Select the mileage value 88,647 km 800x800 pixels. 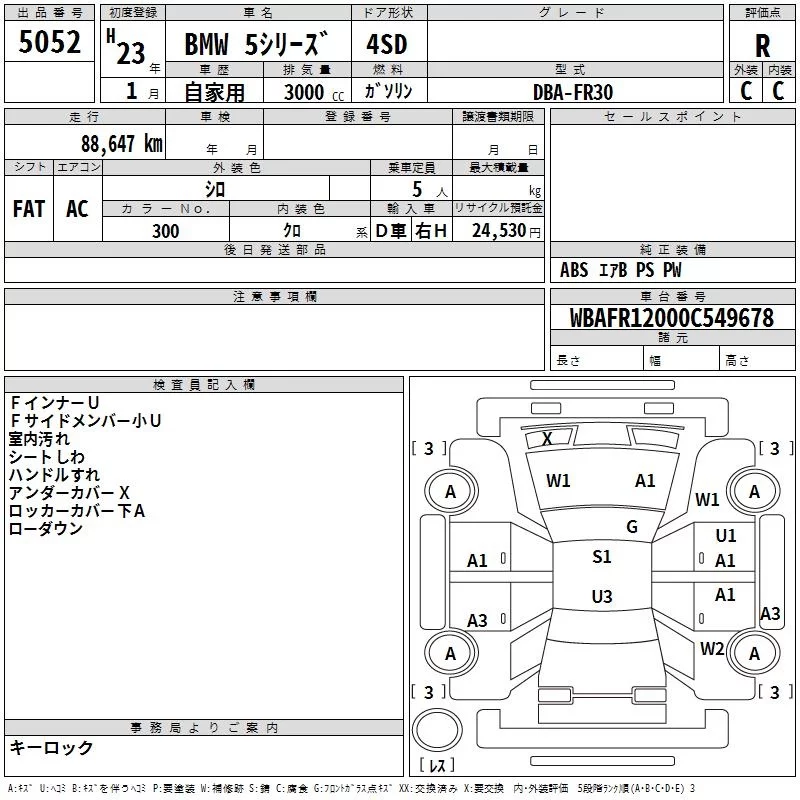click(x=121, y=143)
